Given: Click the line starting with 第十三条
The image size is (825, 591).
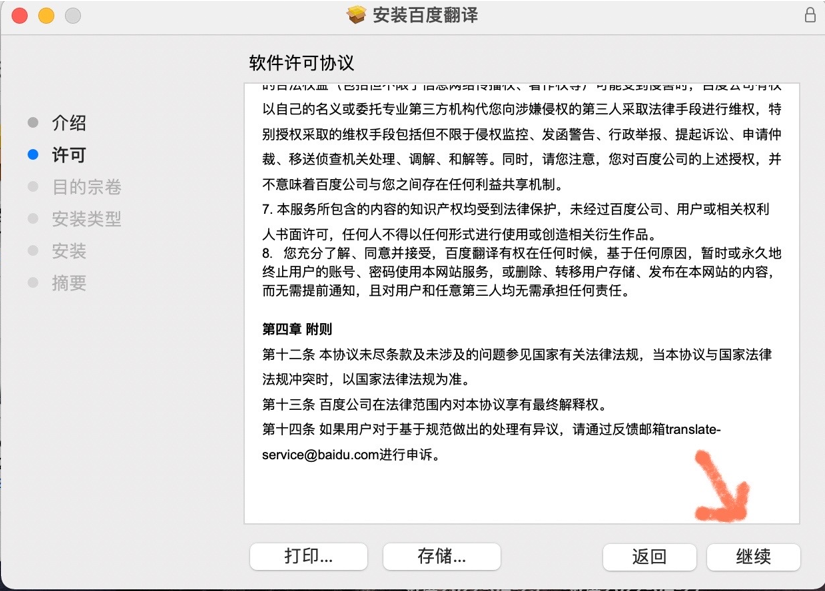Looking at the screenshot, I should (x=436, y=404).
